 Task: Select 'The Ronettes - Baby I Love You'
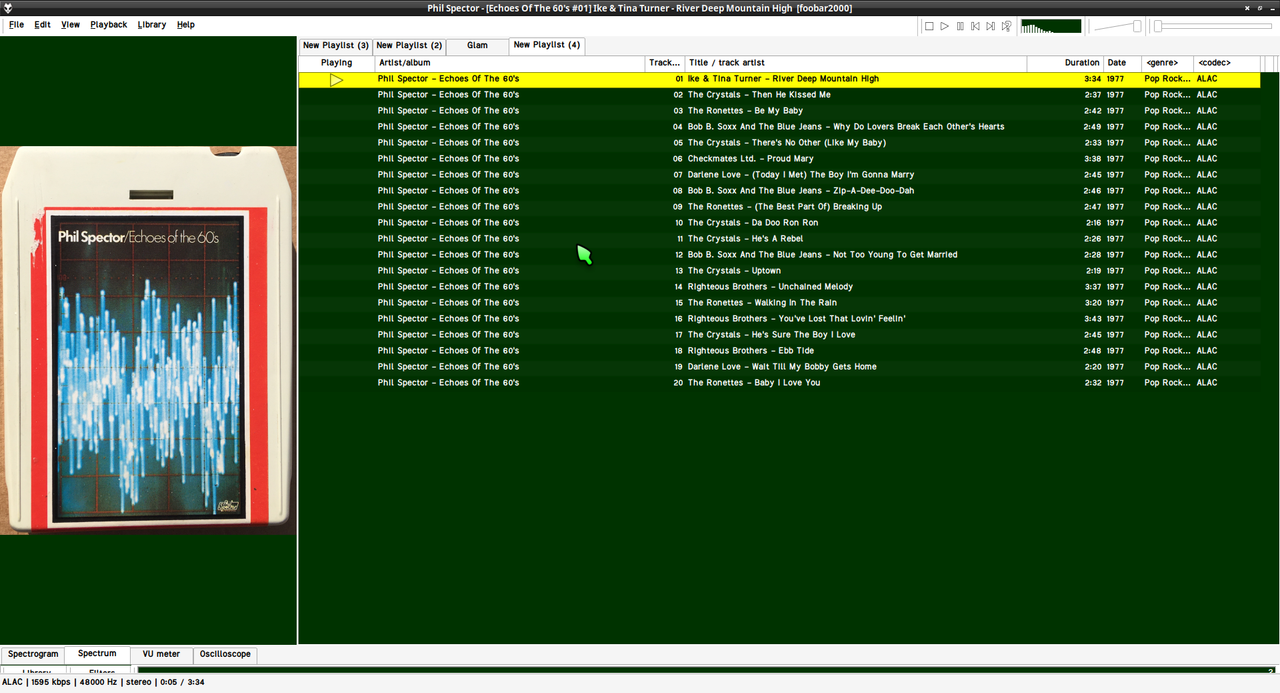(780, 383)
